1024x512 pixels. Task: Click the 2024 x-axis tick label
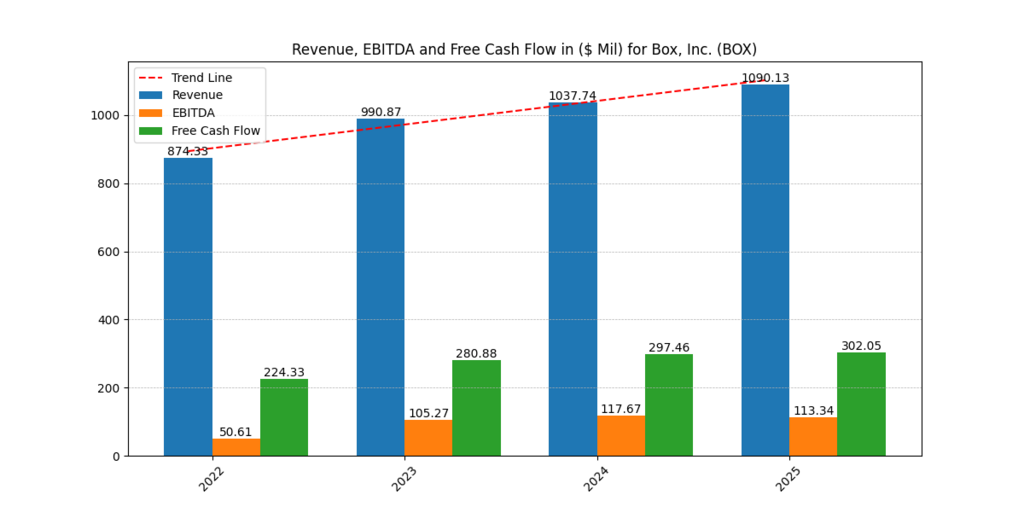coord(598,478)
